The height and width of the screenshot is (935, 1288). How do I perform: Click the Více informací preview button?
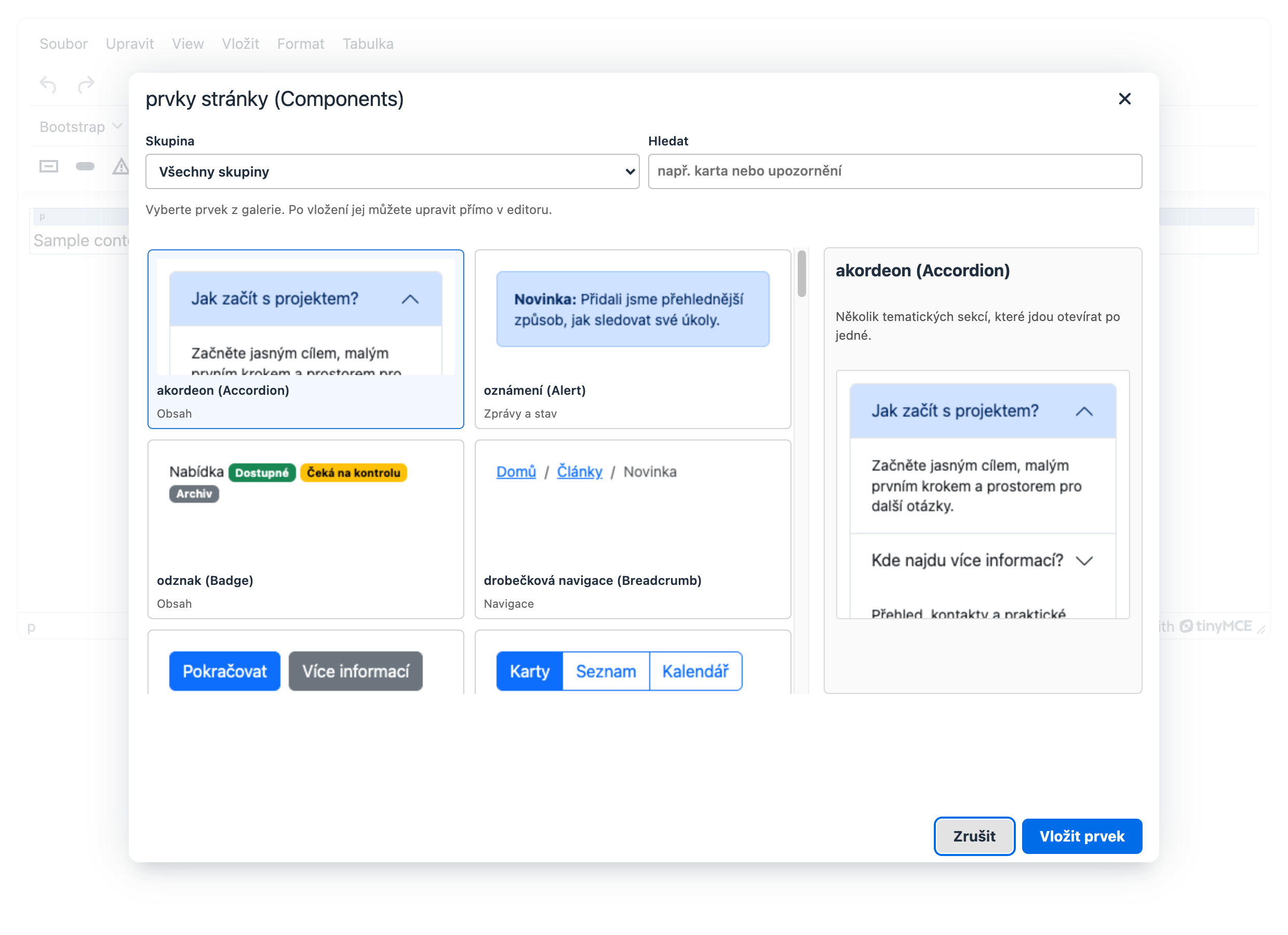356,672
